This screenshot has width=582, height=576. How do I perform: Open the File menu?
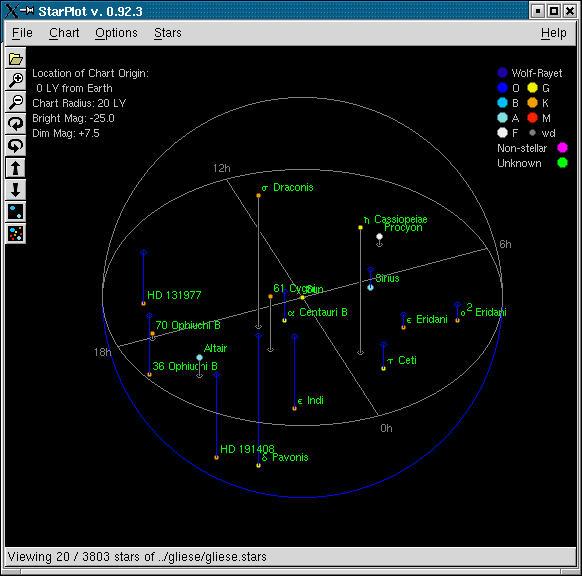pos(22,33)
